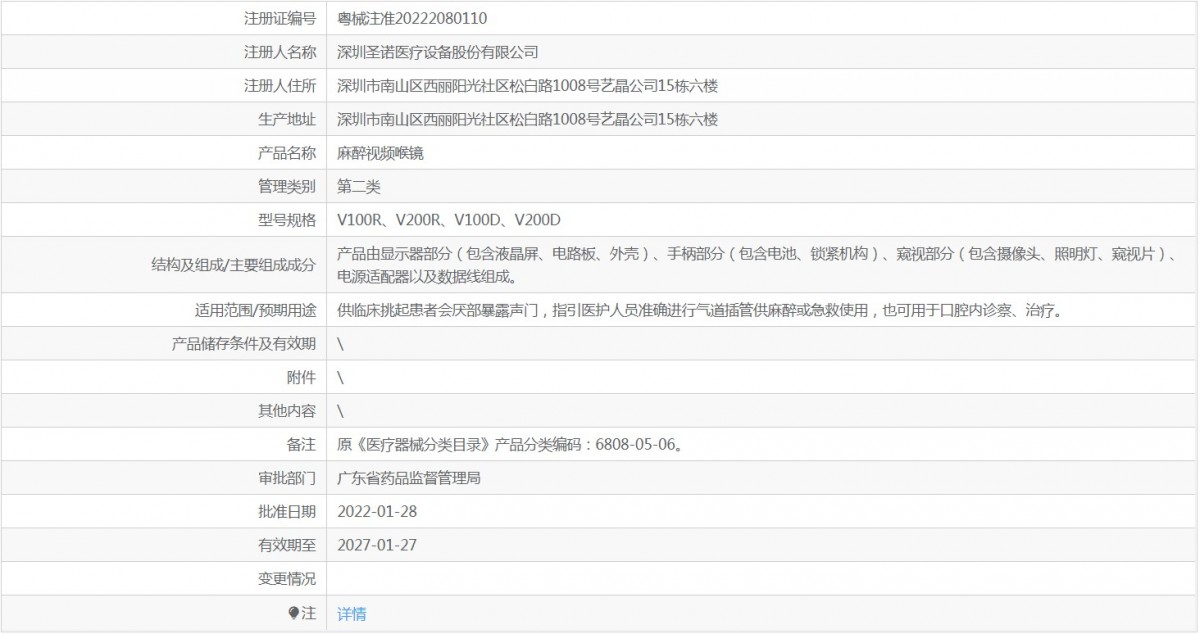Click registration number 粤械注准20222080110
This screenshot has height=634, width=1200.
point(412,18)
